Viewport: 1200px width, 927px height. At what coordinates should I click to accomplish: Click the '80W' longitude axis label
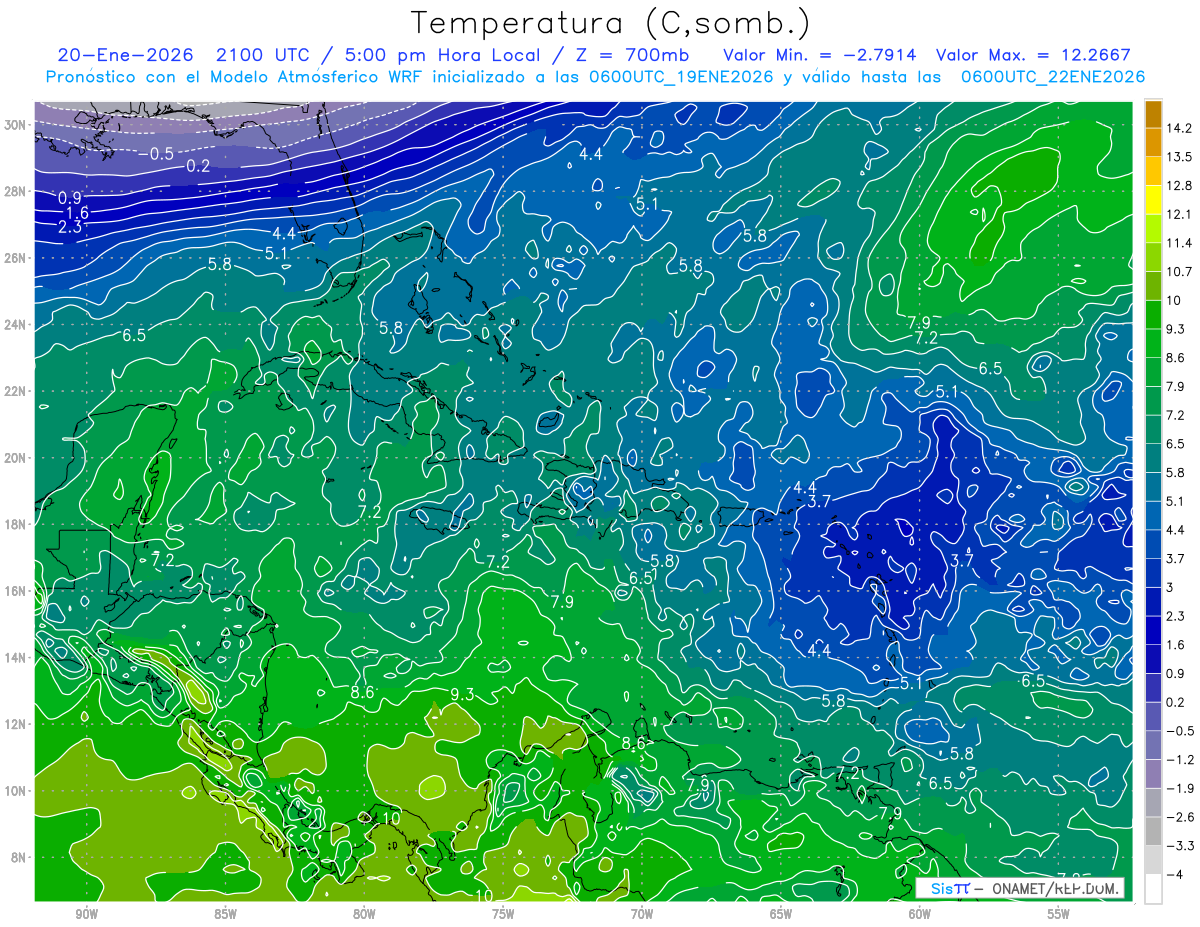coord(364,913)
